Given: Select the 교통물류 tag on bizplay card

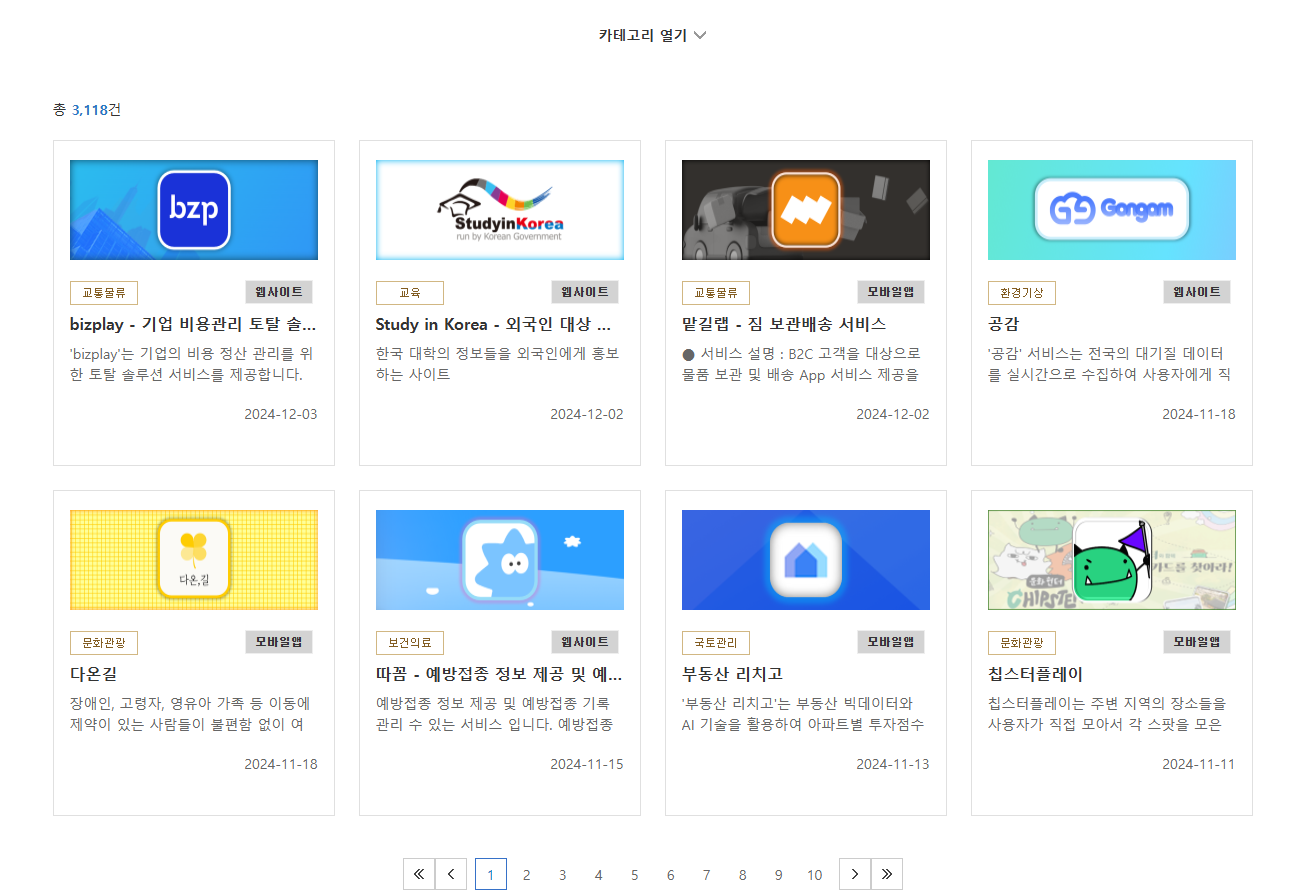Looking at the screenshot, I should 104,293.
